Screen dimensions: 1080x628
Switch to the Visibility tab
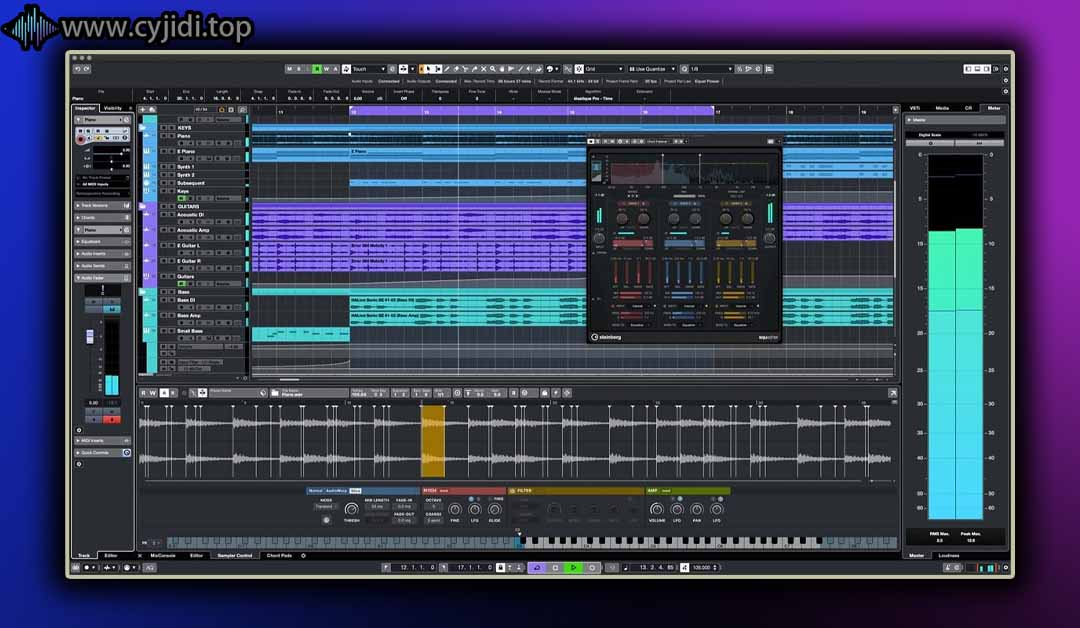coord(113,108)
